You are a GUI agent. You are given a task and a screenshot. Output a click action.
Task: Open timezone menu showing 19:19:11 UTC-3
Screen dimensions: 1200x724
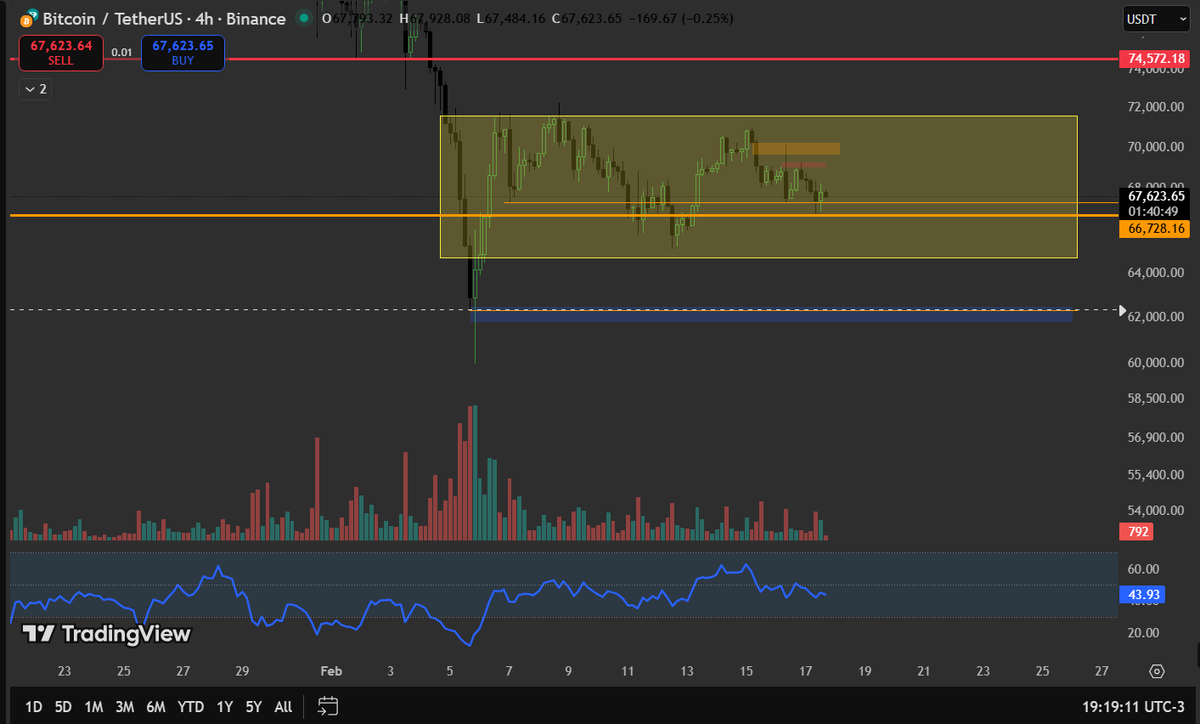tap(1135, 707)
